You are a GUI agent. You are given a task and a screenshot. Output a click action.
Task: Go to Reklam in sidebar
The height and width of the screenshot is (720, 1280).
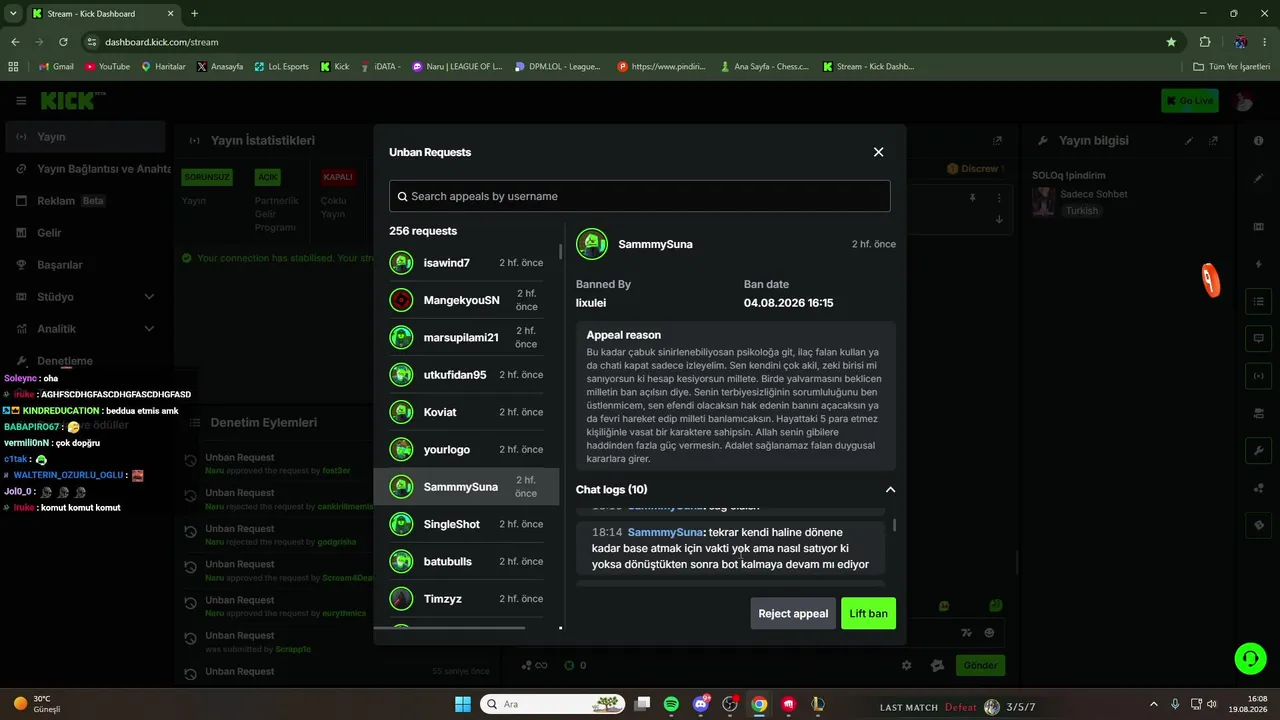click(x=85, y=201)
